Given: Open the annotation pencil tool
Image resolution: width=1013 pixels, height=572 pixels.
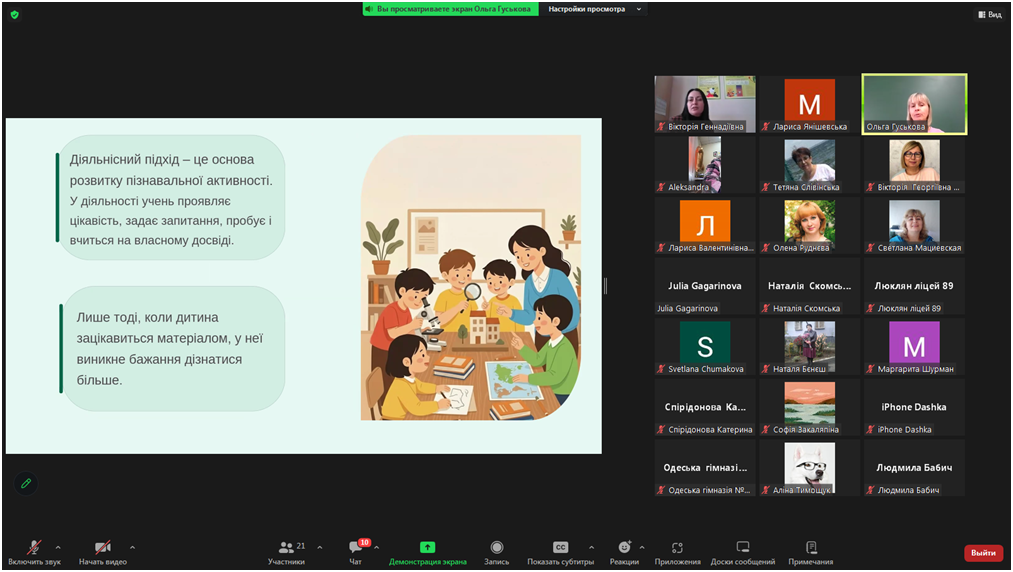Looking at the screenshot, I should 26,483.
